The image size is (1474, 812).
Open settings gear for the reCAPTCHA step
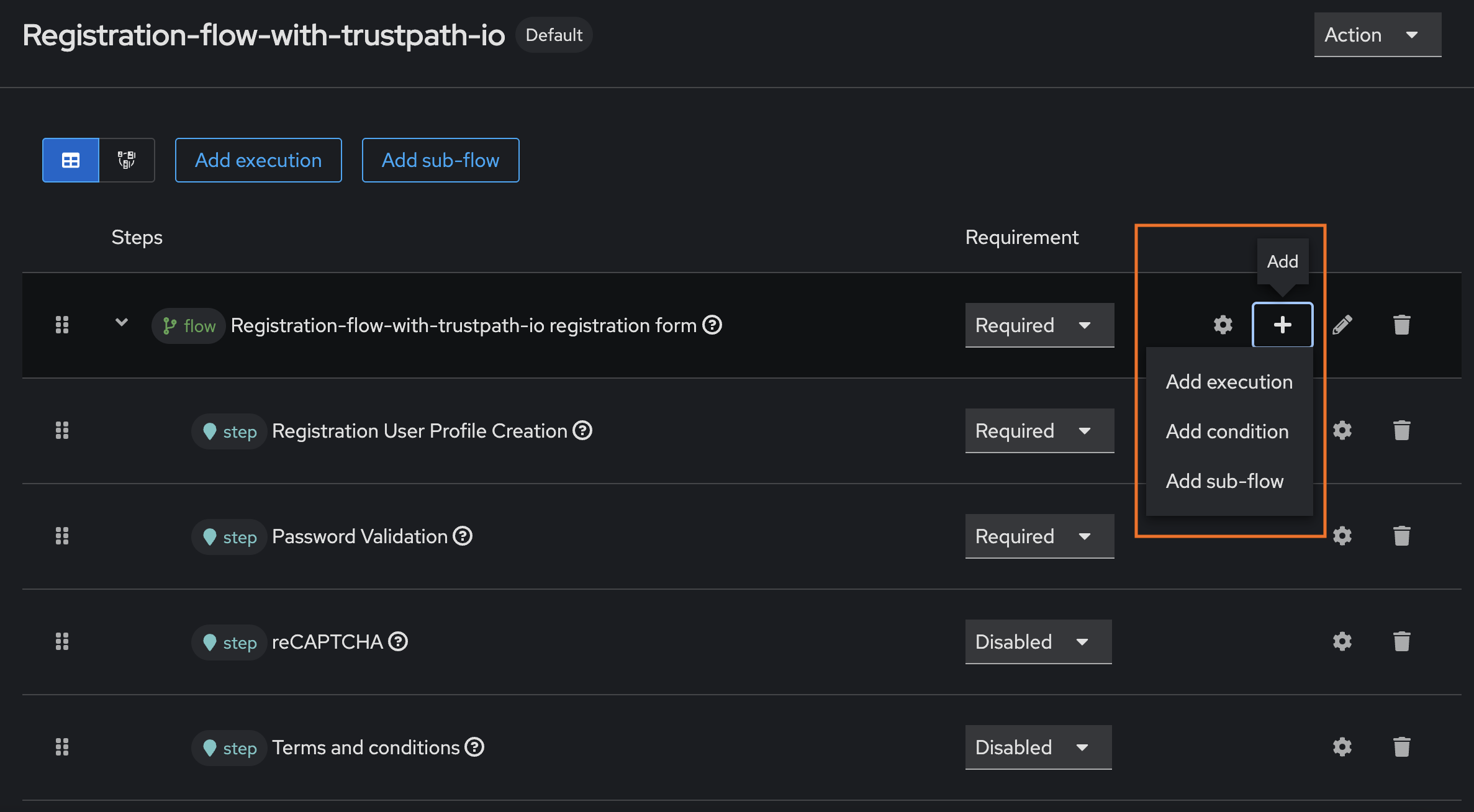pos(1342,641)
